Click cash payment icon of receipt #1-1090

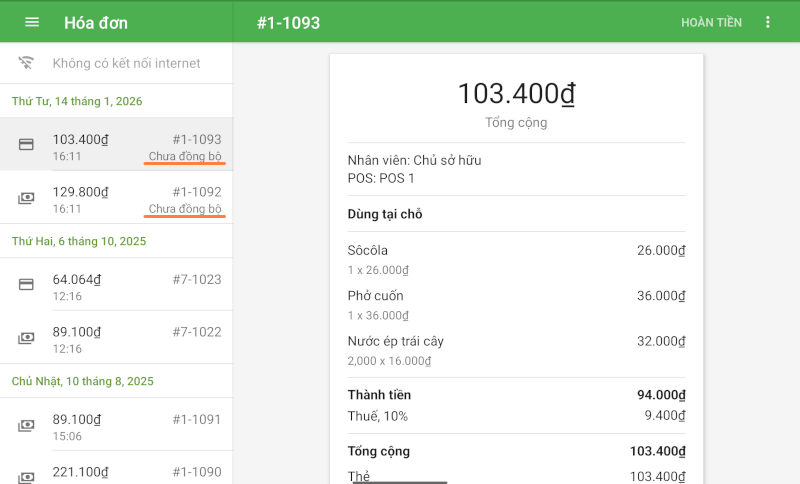click(26, 475)
